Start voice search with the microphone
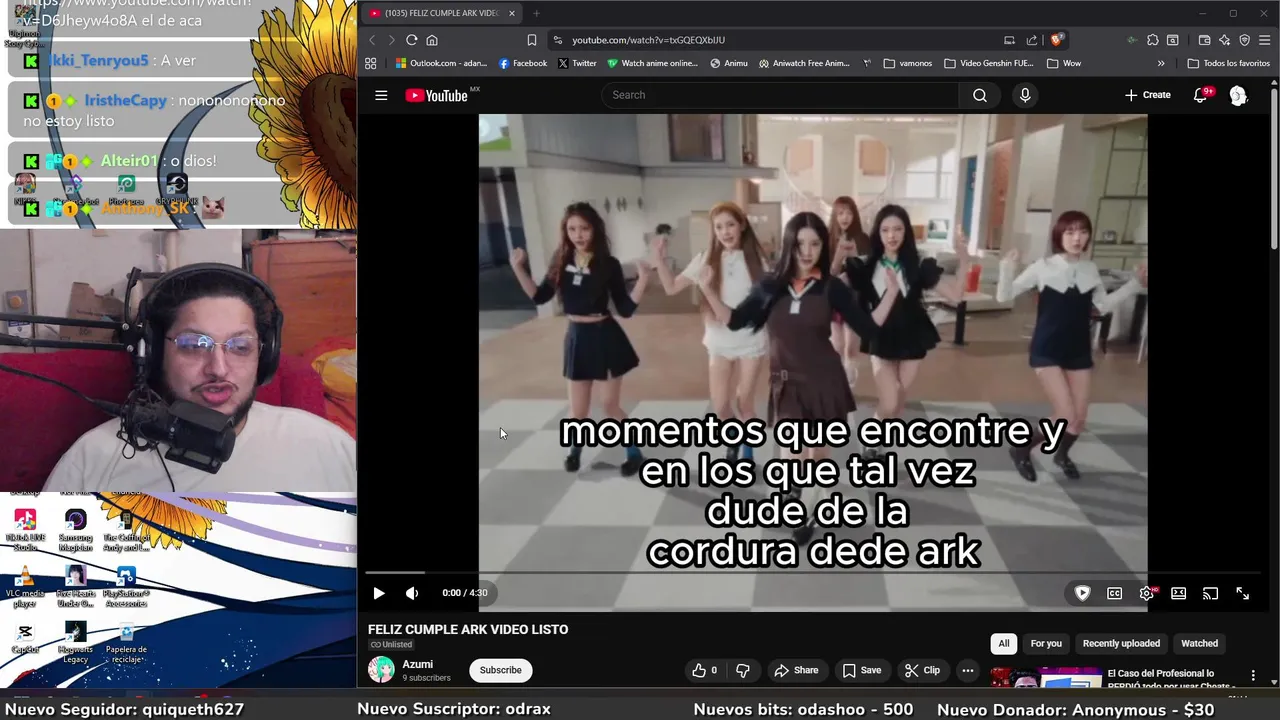Screen dimensions: 1280x720 (1025, 95)
